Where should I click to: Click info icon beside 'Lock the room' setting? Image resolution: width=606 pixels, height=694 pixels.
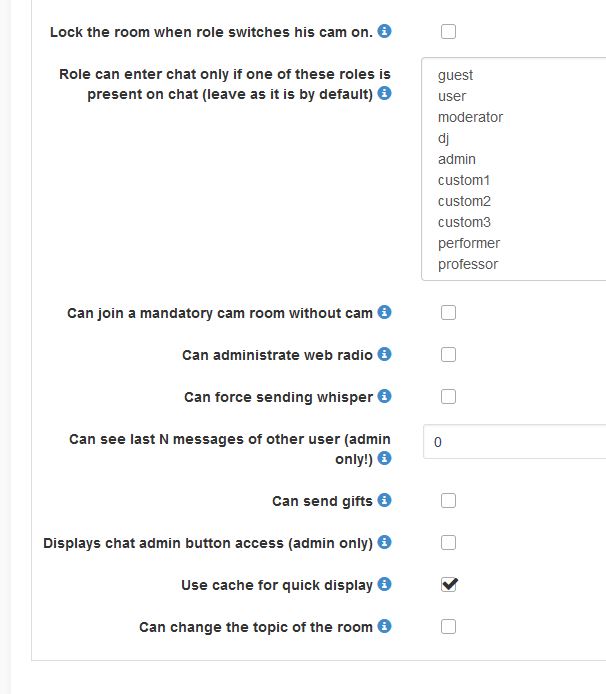pyautogui.click(x=385, y=32)
